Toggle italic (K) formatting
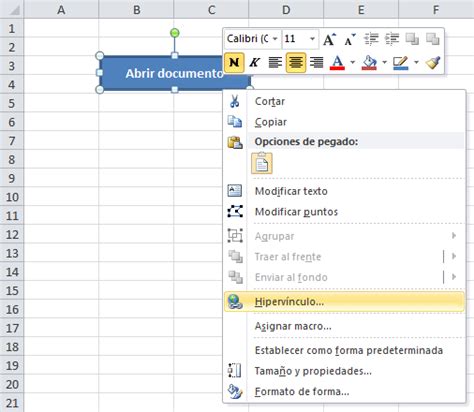474x412 pixels. [255, 62]
